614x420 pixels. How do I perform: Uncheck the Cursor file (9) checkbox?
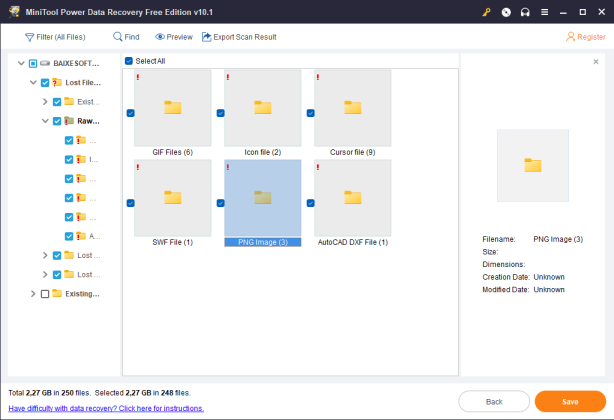(311, 113)
